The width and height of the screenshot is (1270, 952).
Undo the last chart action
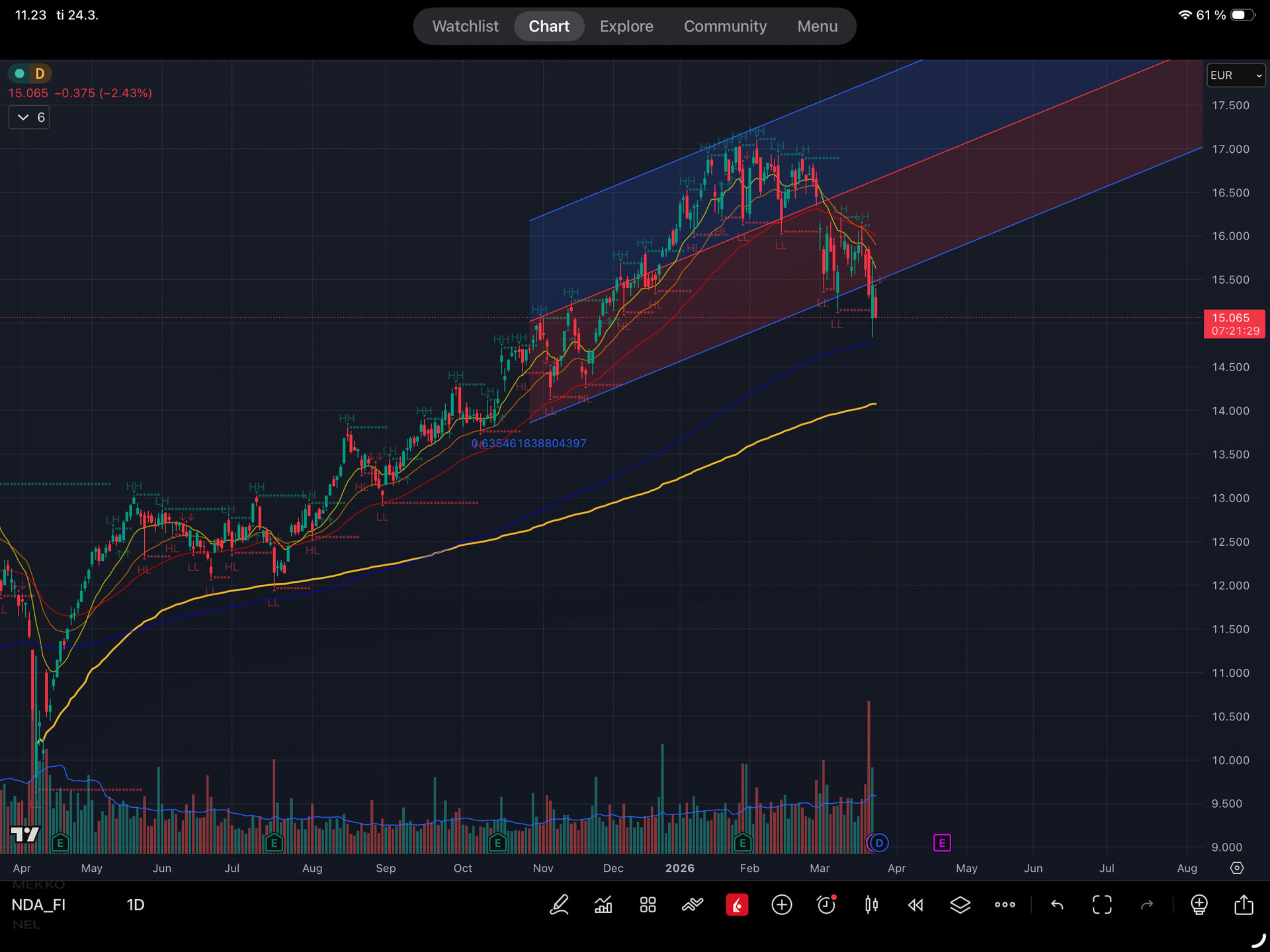[x=1057, y=904]
